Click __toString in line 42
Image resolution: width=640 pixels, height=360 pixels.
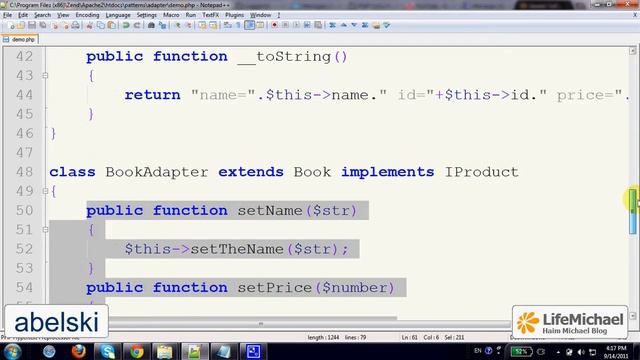coord(284,56)
